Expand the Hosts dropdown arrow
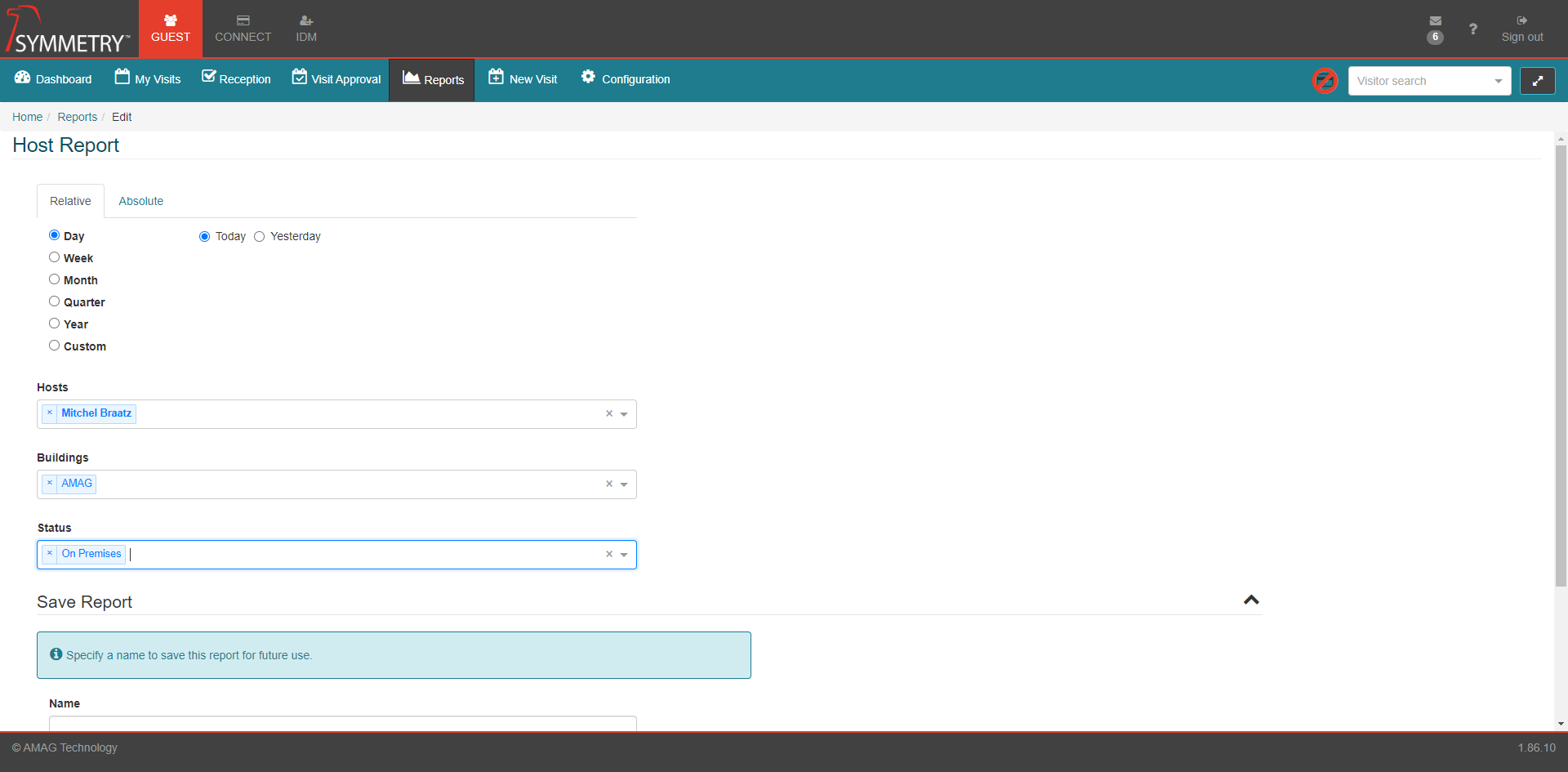The width and height of the screenshot is (1568, 772). click(x=624, y=414)
